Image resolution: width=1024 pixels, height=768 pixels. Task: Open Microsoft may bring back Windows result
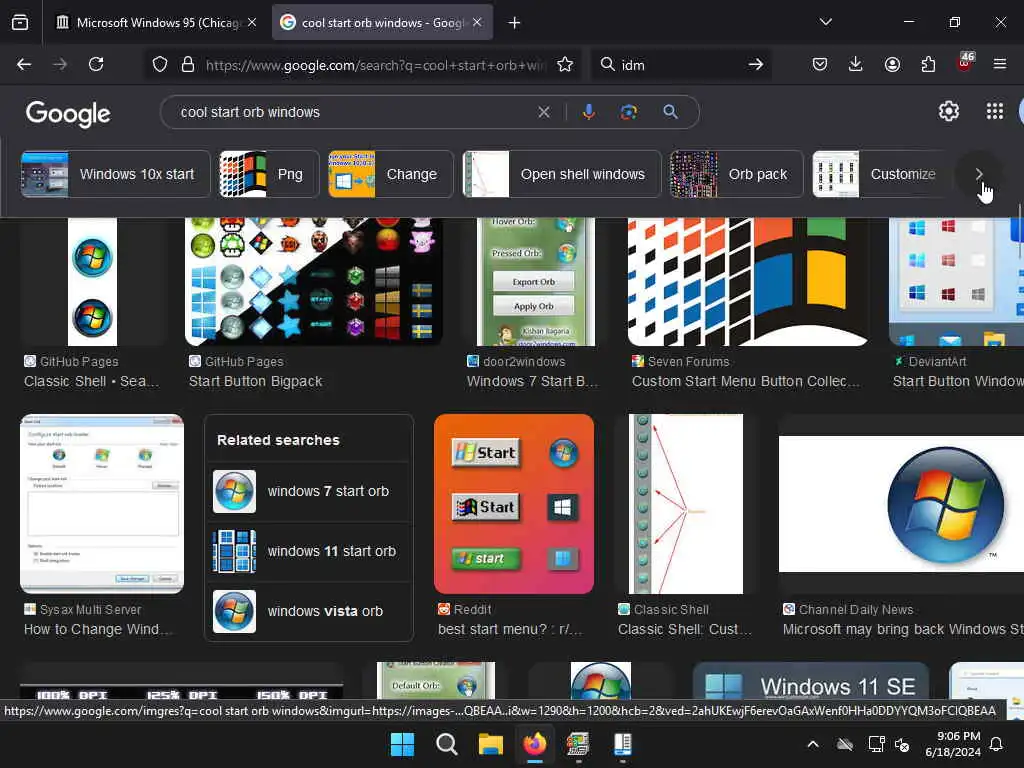pos(903,630)
